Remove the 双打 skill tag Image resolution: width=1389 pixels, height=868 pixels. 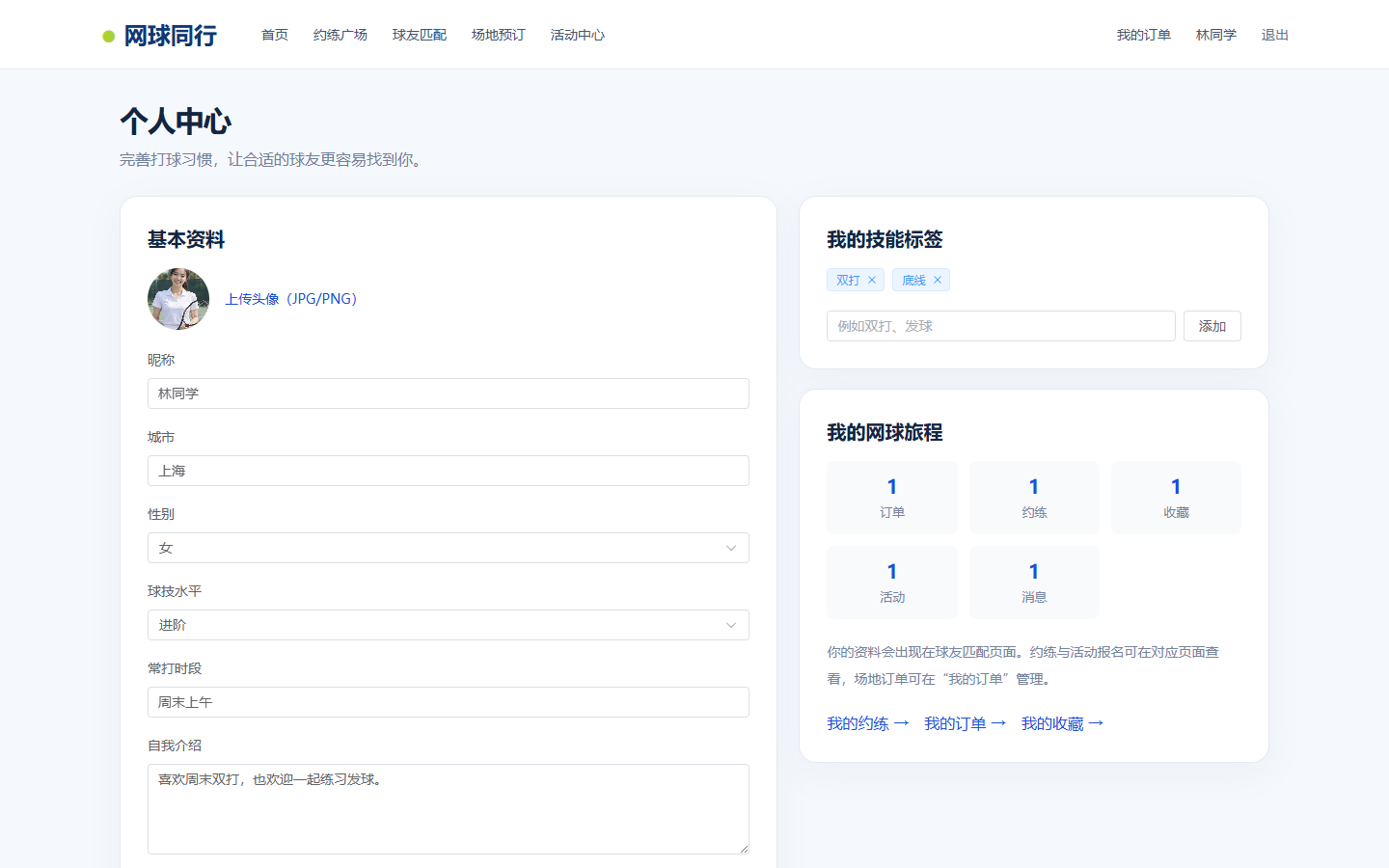(872, 280)
